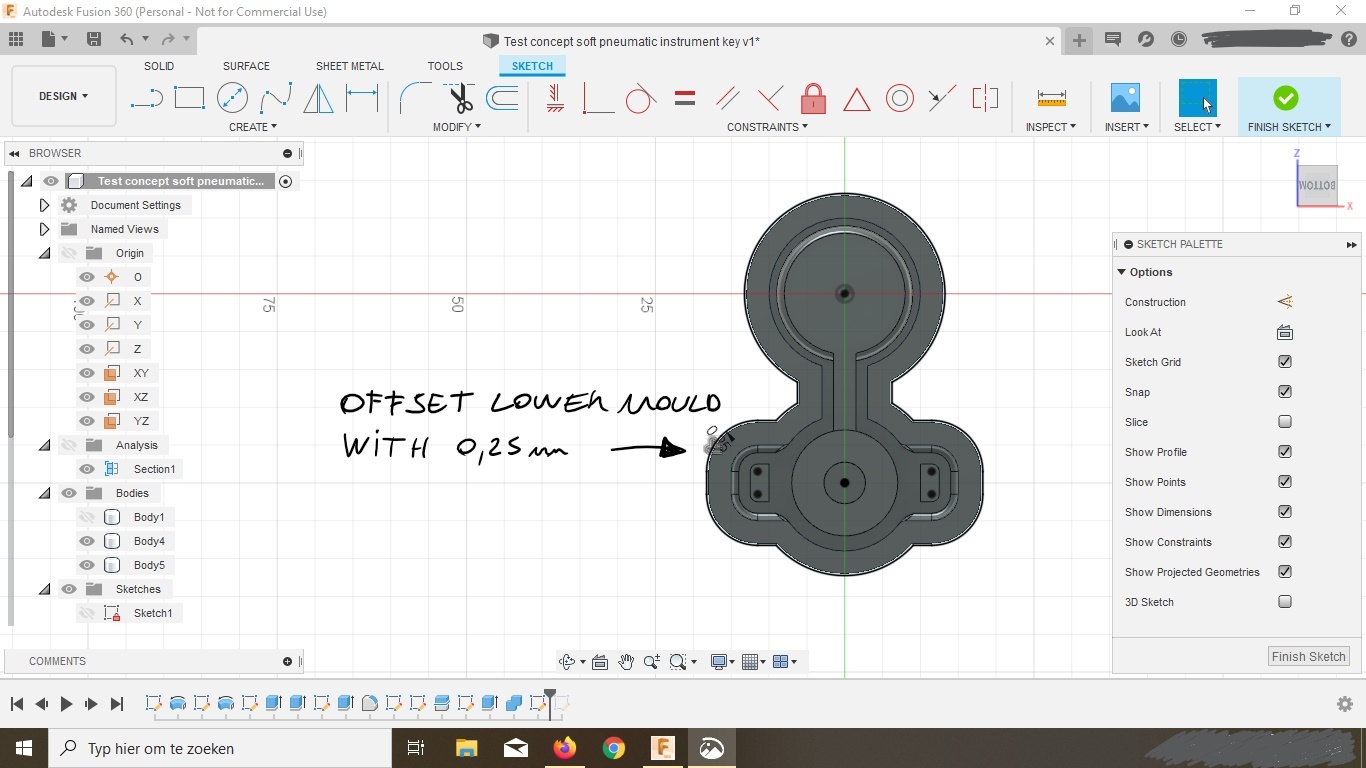Screen dimensions: 1366x768
Task: Expand the Named Views node
Action: [44, 229]
